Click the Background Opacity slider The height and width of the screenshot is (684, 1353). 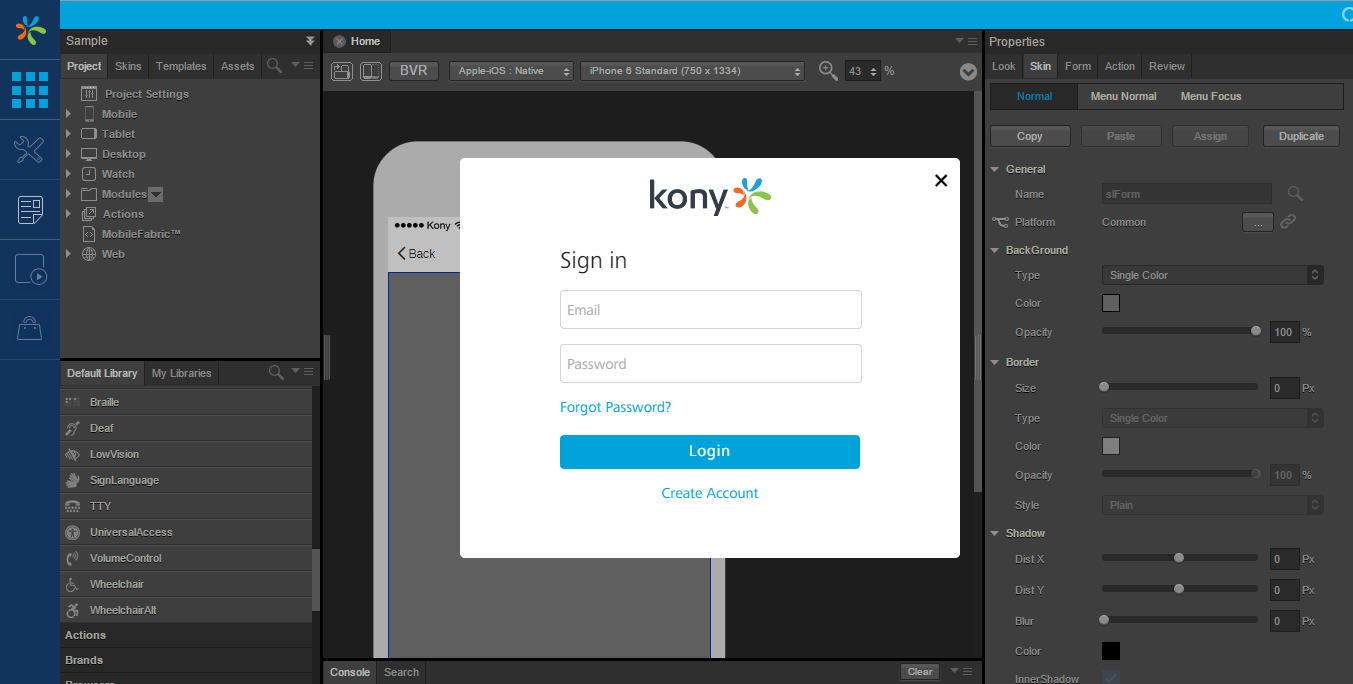(x=1180, y=331)
